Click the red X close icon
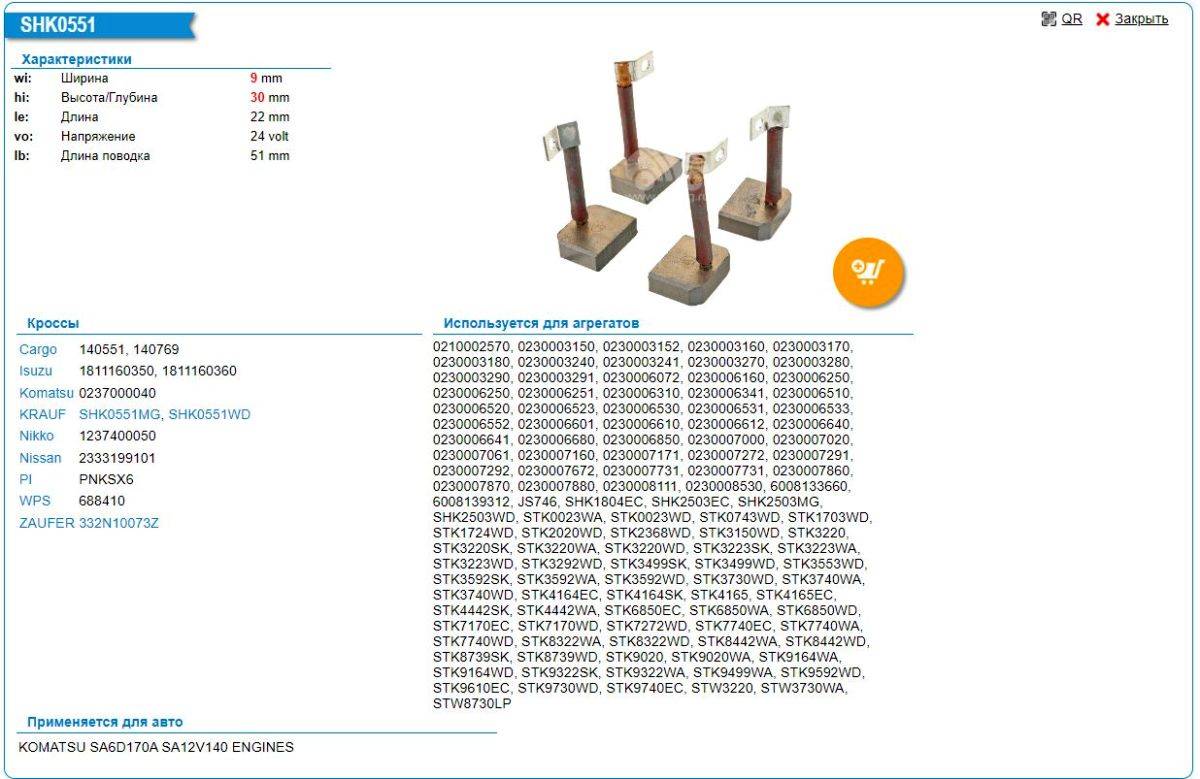Viewport: 1200px width, 779px height. 1102,19
